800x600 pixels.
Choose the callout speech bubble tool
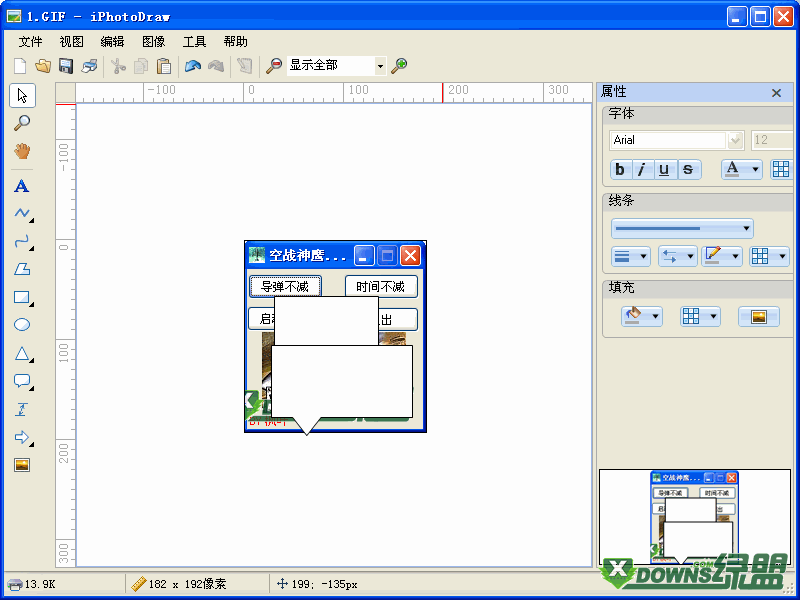pos(22,380)
